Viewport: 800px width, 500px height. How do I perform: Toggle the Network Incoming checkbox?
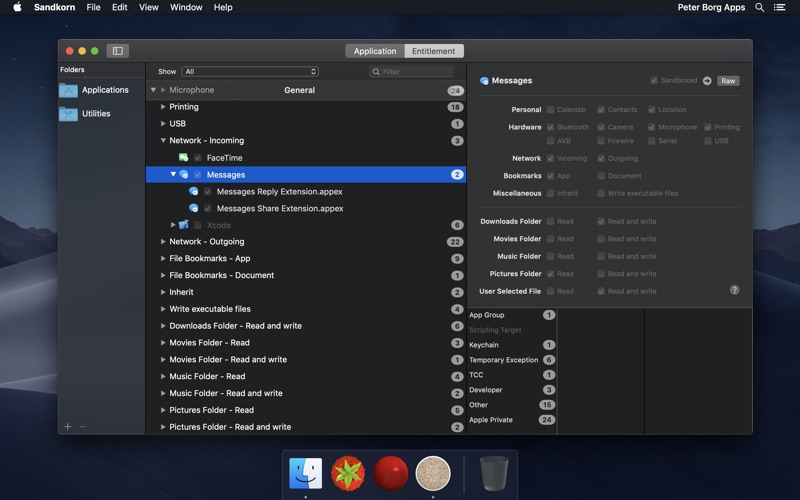[x=550, y=158]
